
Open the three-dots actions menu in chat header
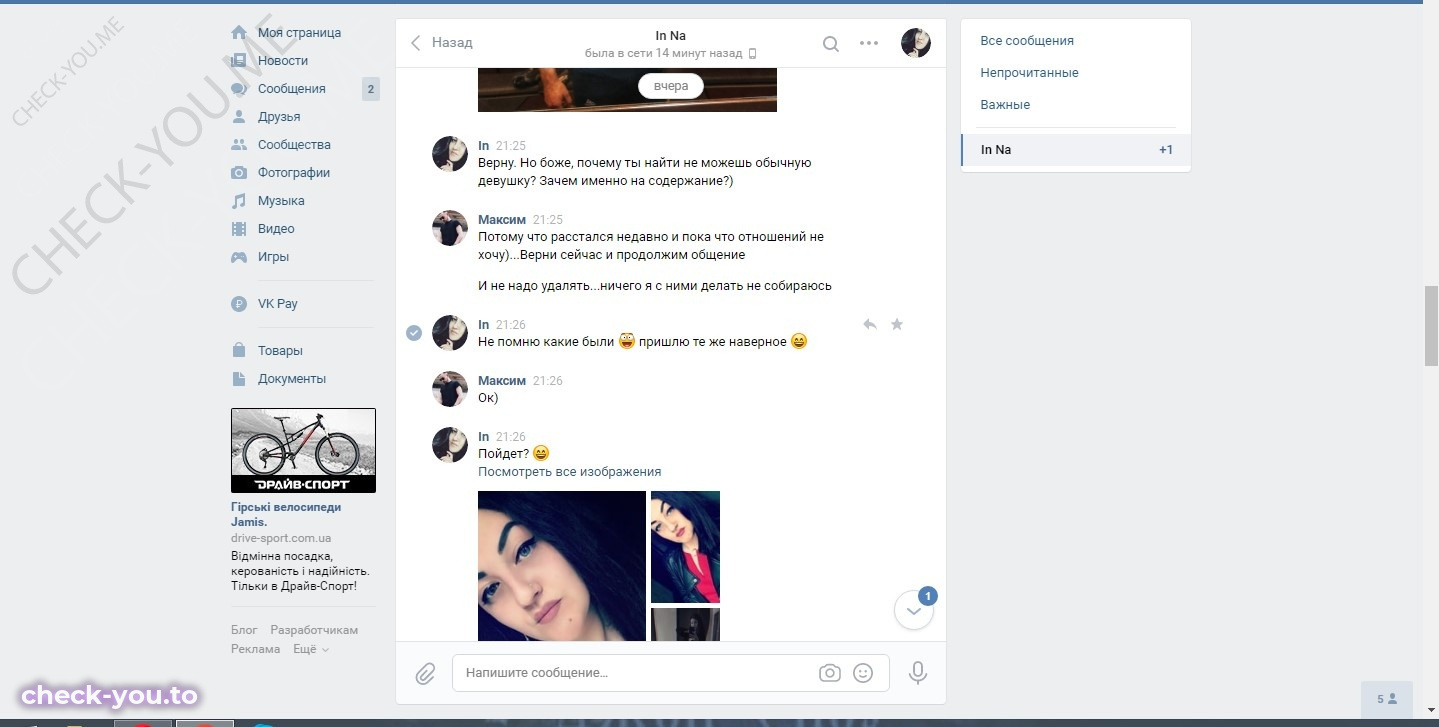point(869,43)
